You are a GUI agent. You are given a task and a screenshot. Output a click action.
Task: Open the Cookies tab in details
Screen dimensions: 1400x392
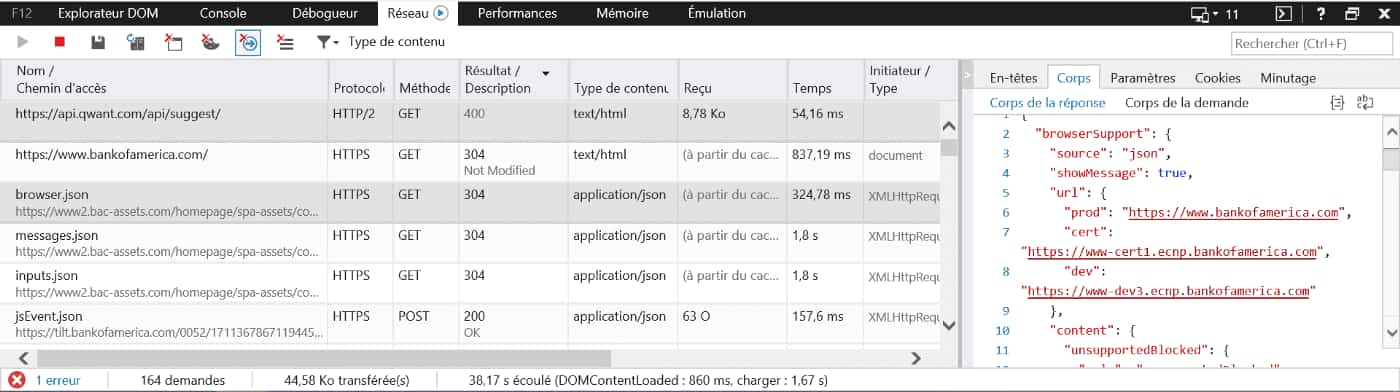(1217, 77)
